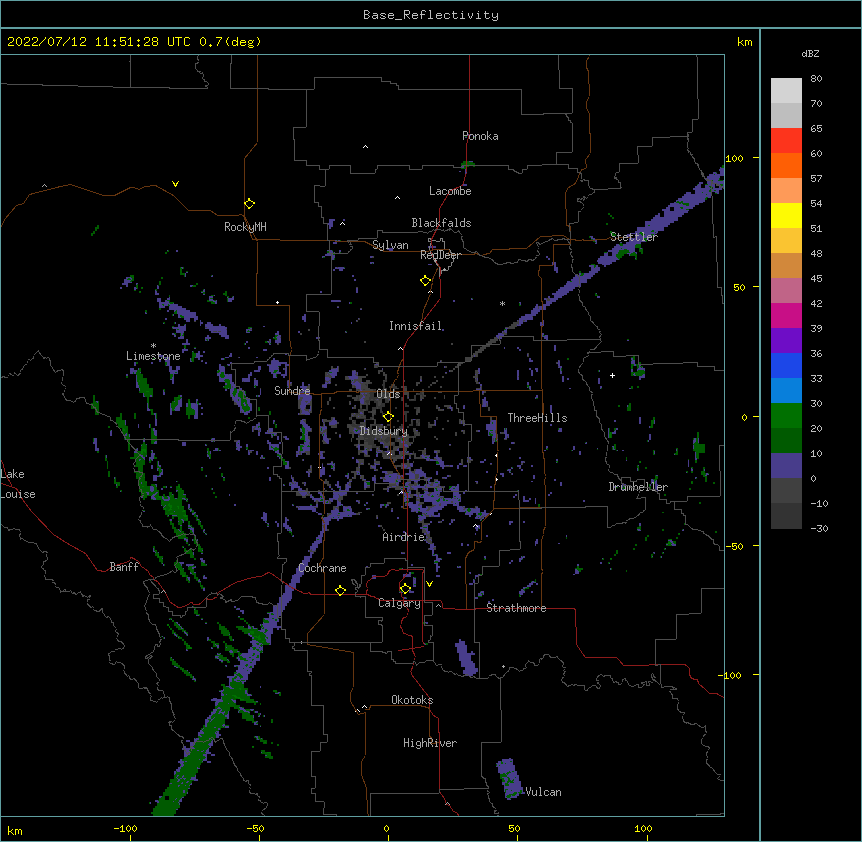862x842 pixels.
Task: Click the Didsbury label
Action: point(384,431)
